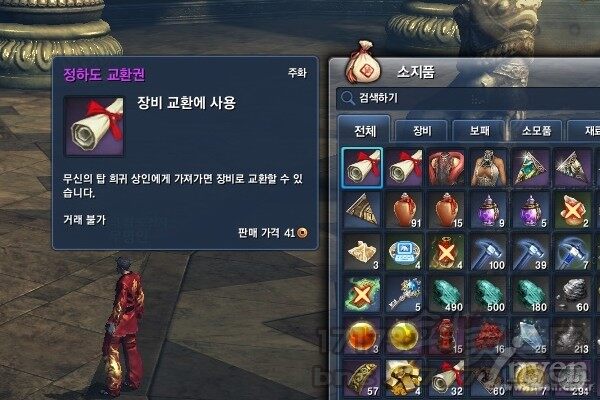The image size is (600, 400).
Task: Open the 보패 tab
Action: coord(479,131)
